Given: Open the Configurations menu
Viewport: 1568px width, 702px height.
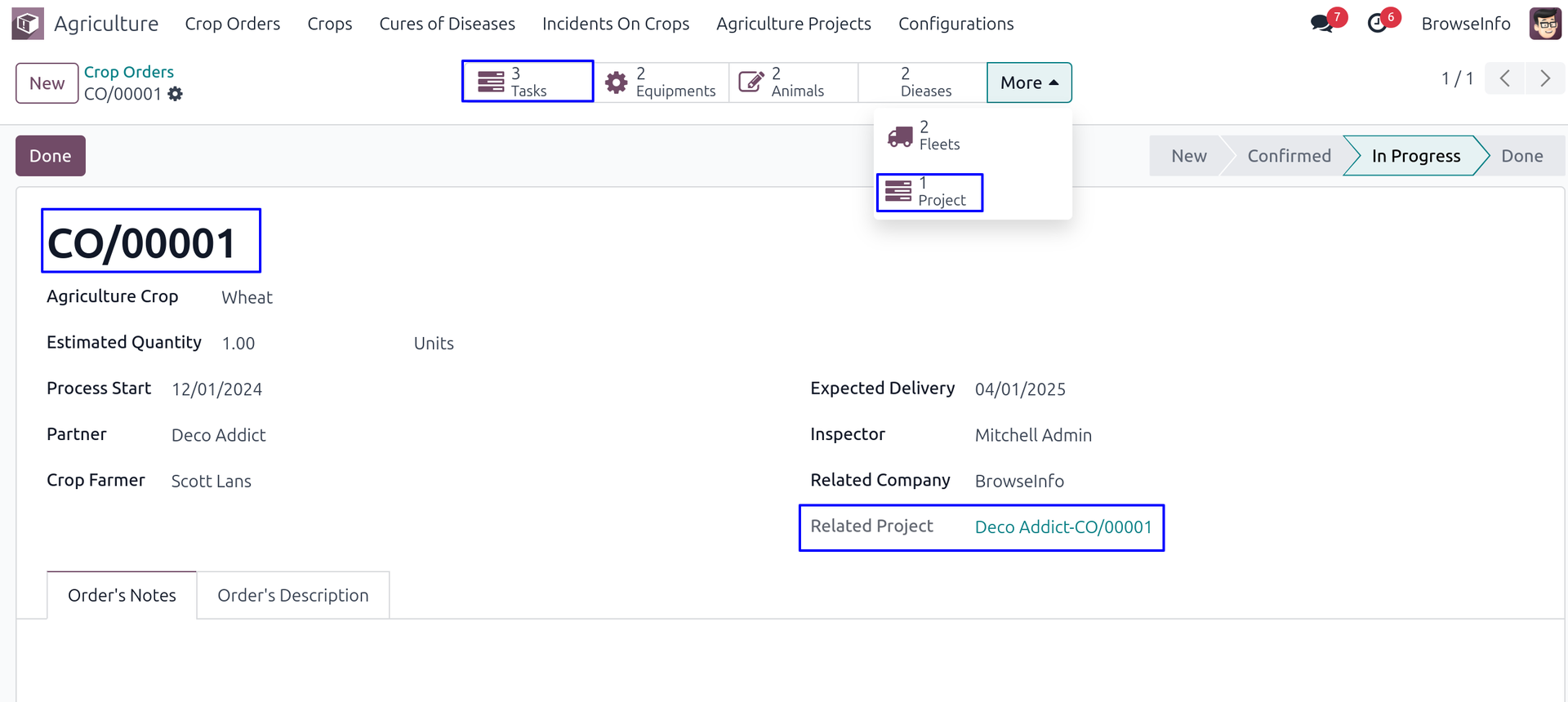Looking at the screenshot, I should click(955, 24).
